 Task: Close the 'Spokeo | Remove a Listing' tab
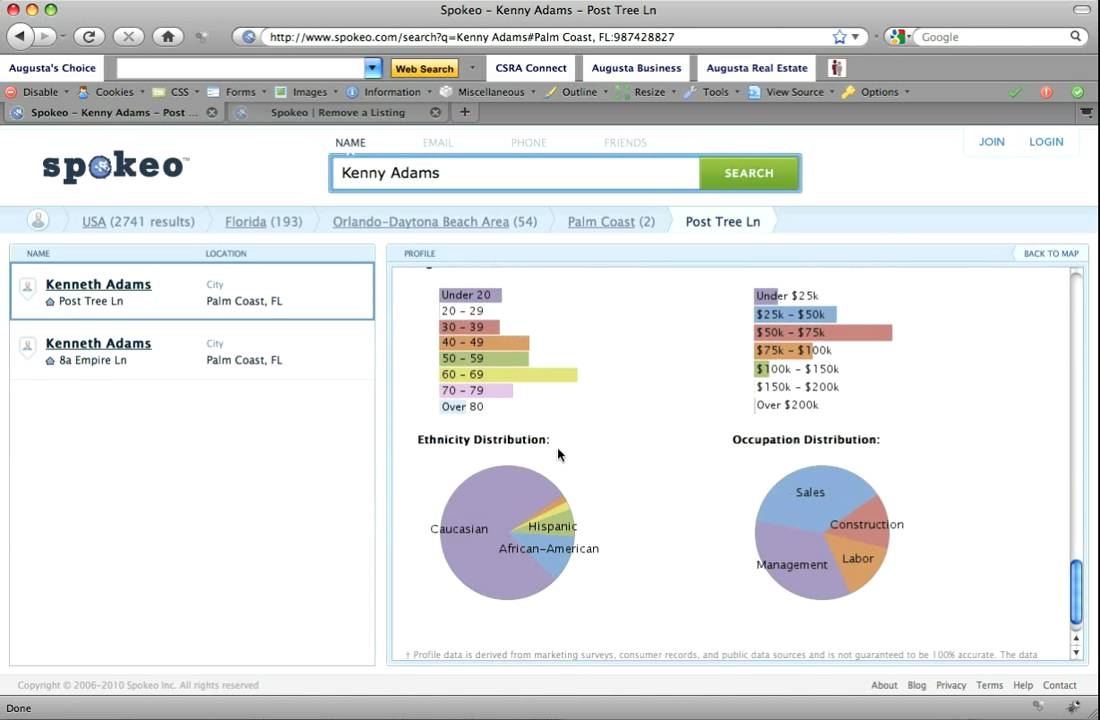435,112
